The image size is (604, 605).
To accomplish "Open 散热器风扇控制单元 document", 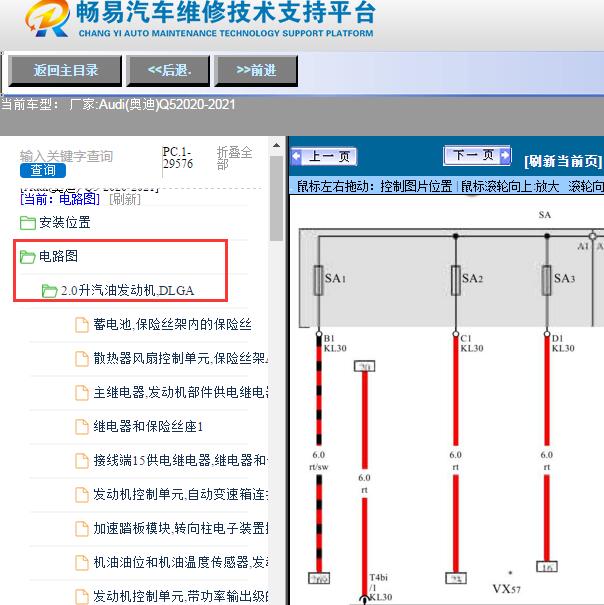I will click(x=181, y=358).
